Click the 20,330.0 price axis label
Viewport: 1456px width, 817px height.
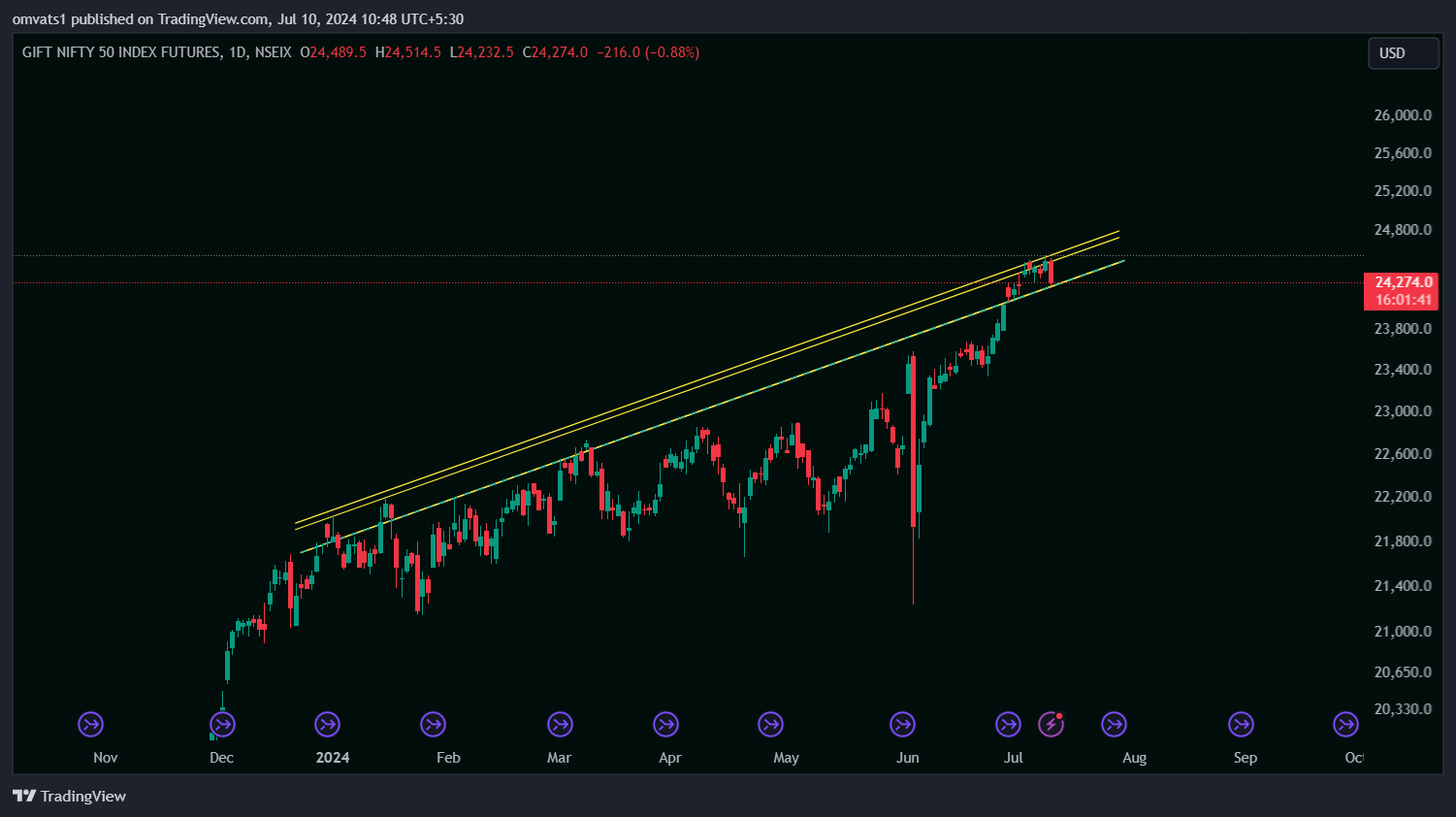[1403, 708]
